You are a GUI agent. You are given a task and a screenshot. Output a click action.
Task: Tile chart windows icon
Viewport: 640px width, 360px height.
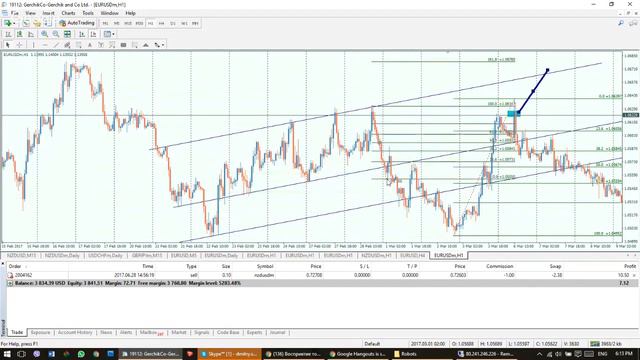pos(67,34)
